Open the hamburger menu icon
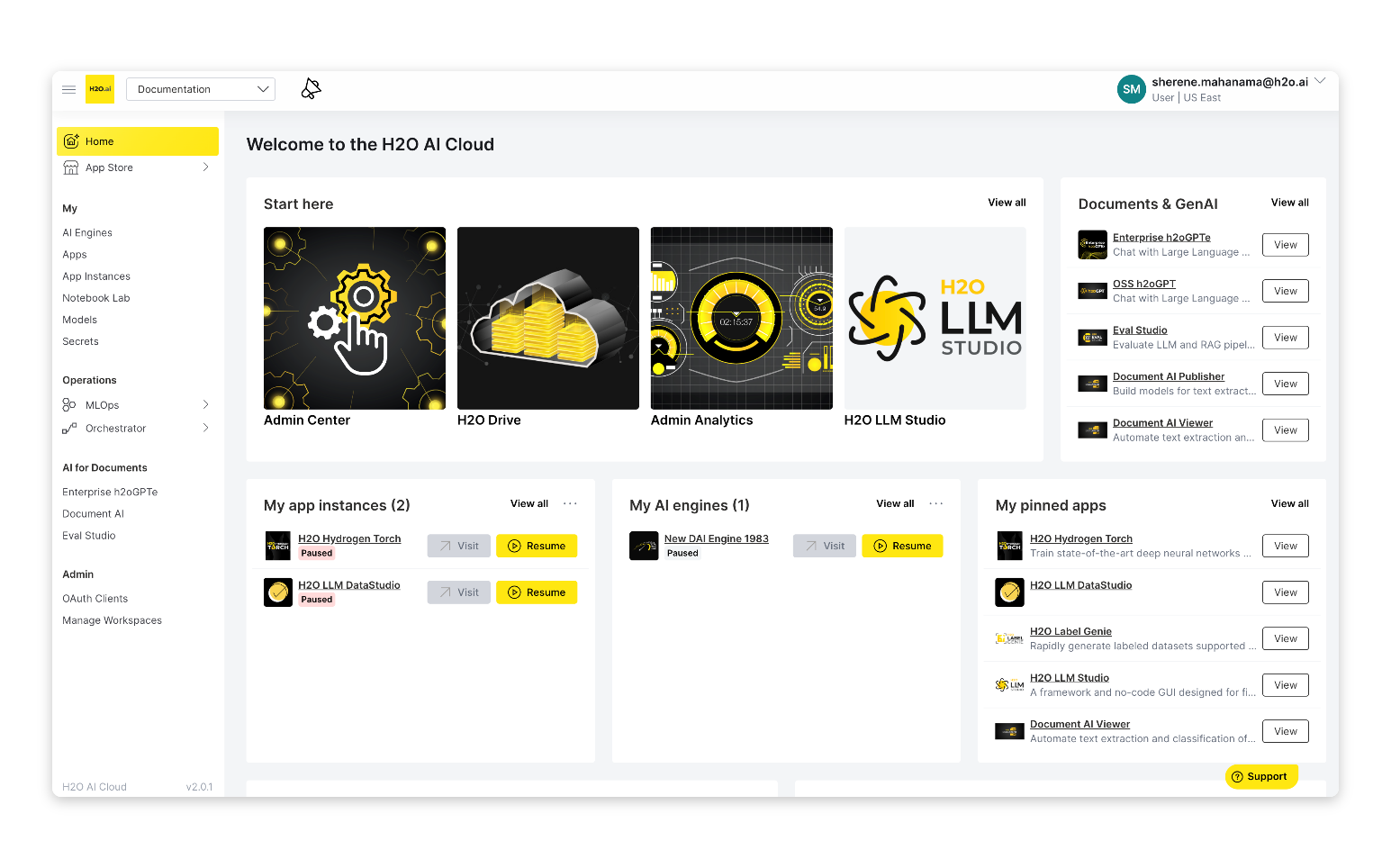The width and height of the screenshot is (1391, 868). click(68, 89)
